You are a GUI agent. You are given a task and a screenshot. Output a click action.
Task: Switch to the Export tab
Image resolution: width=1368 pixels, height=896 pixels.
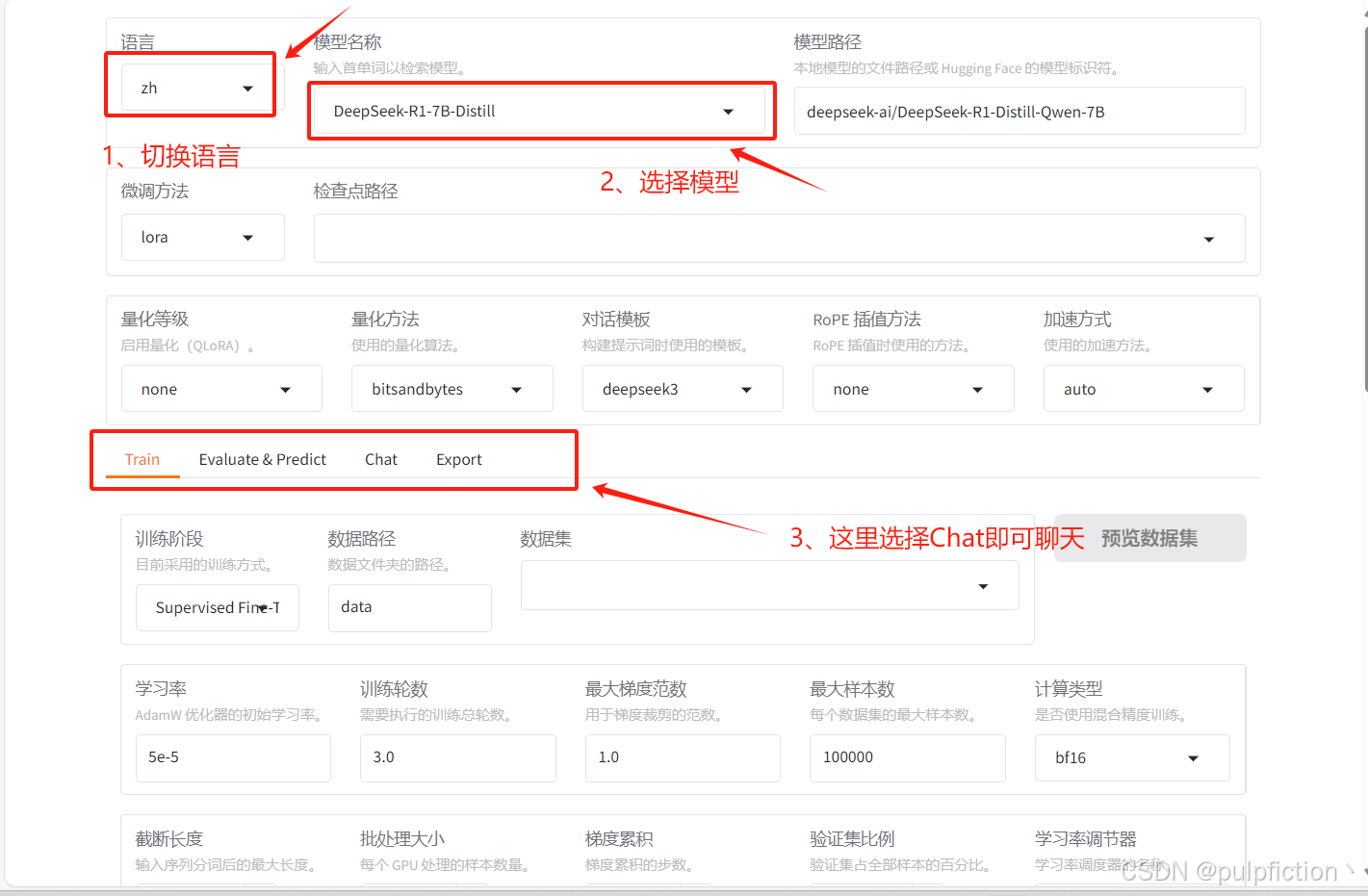(x=459, y=460)
